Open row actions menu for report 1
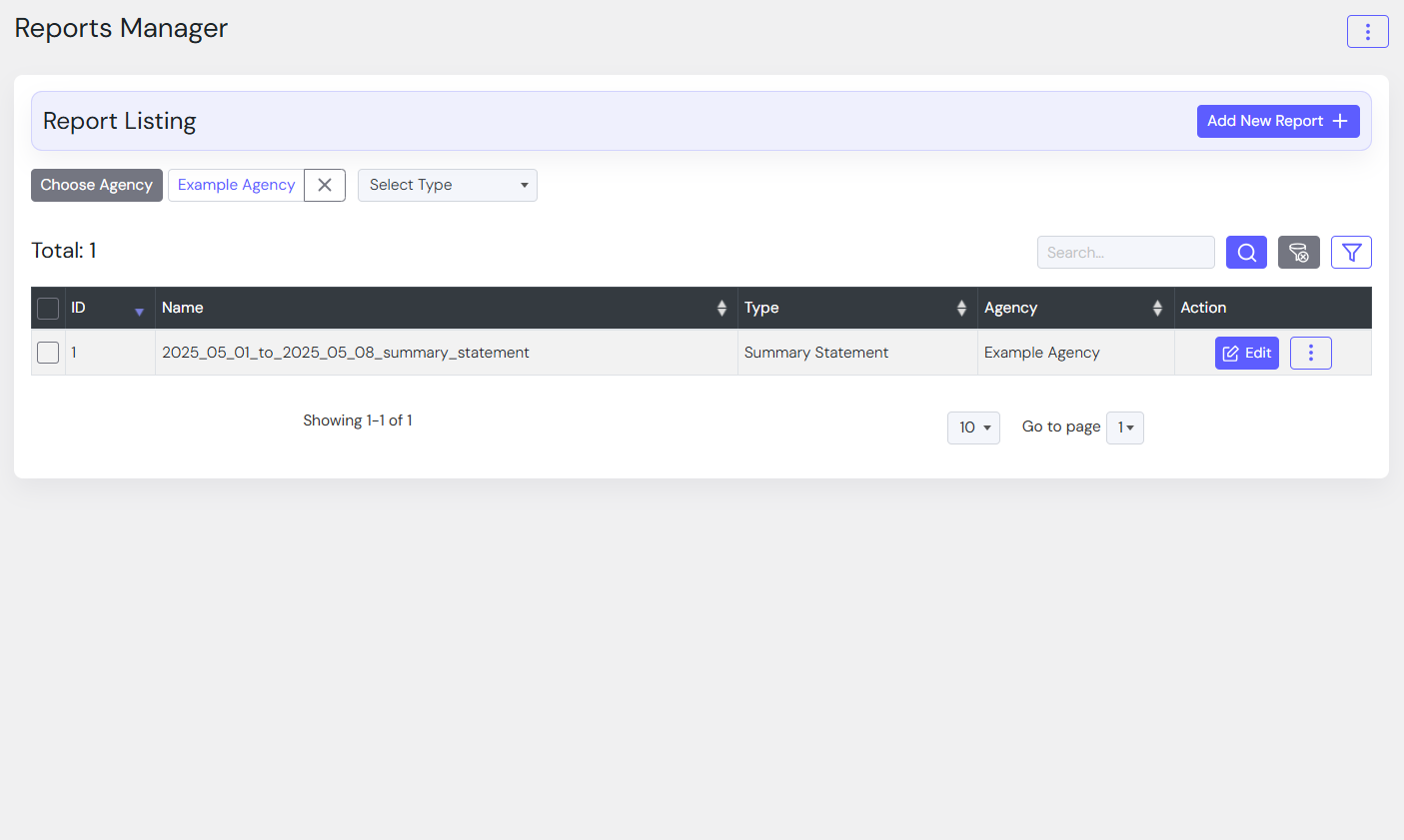 click(x=1310, y=353)
